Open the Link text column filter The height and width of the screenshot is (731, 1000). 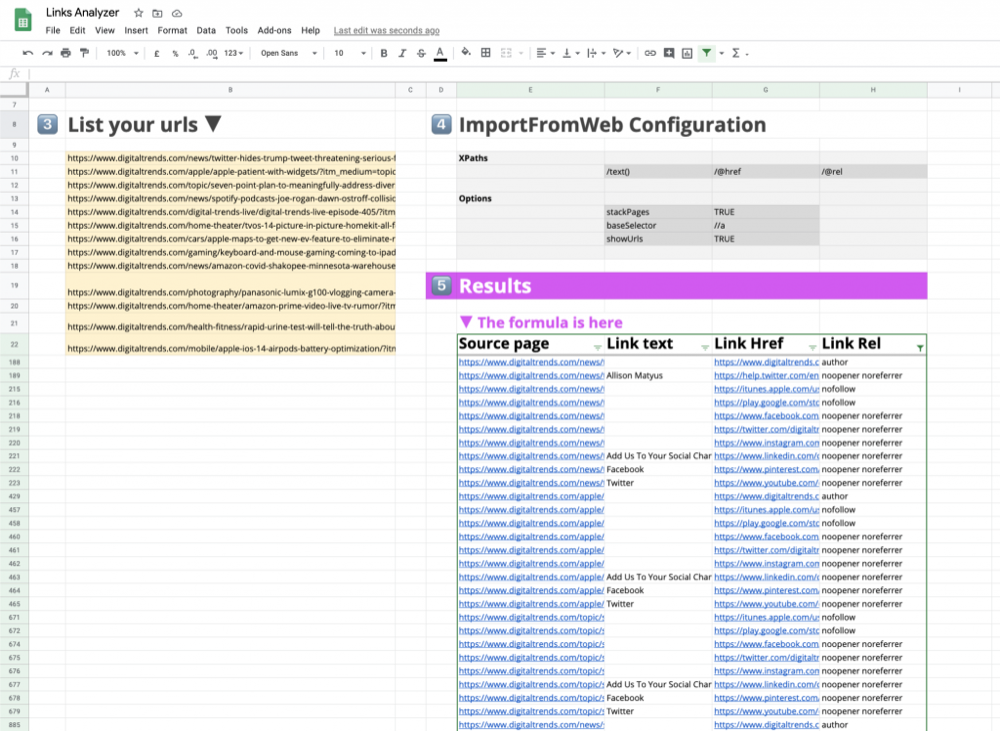pos(705,347)
